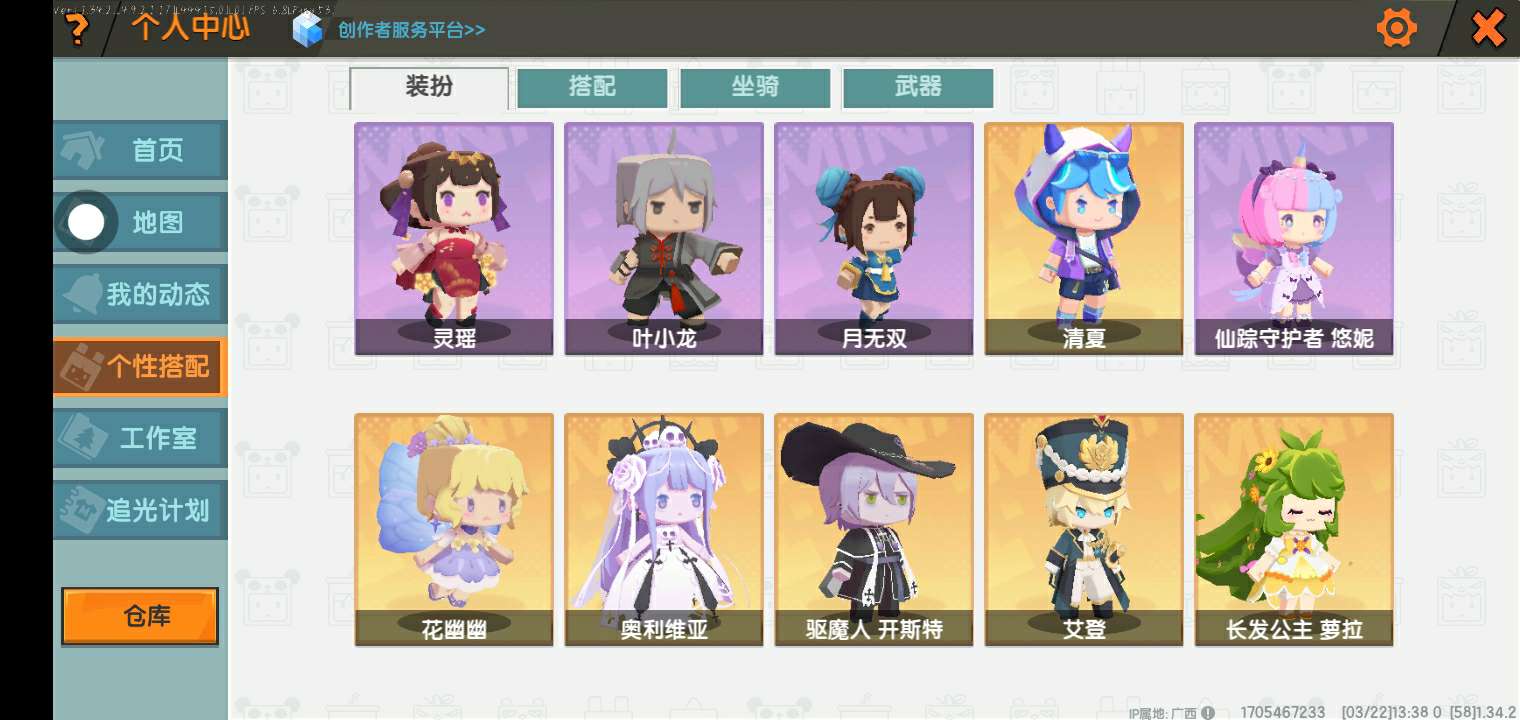Go to 首页 in the sidebar

coord(141,151)
